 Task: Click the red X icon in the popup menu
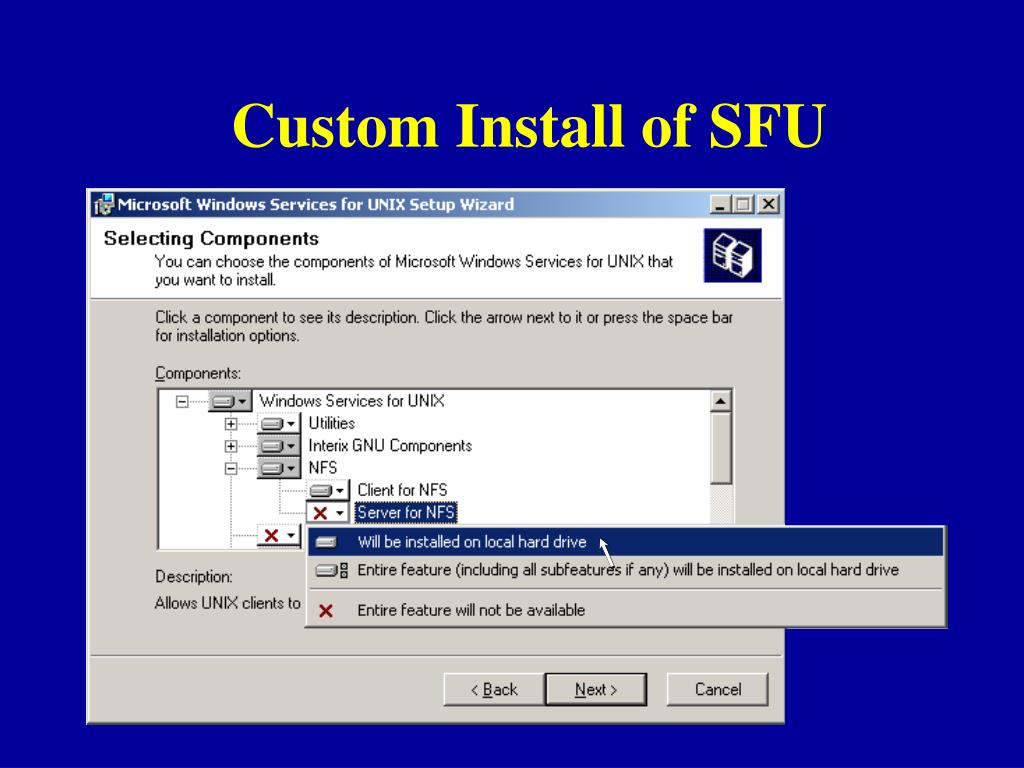point(325,611)
